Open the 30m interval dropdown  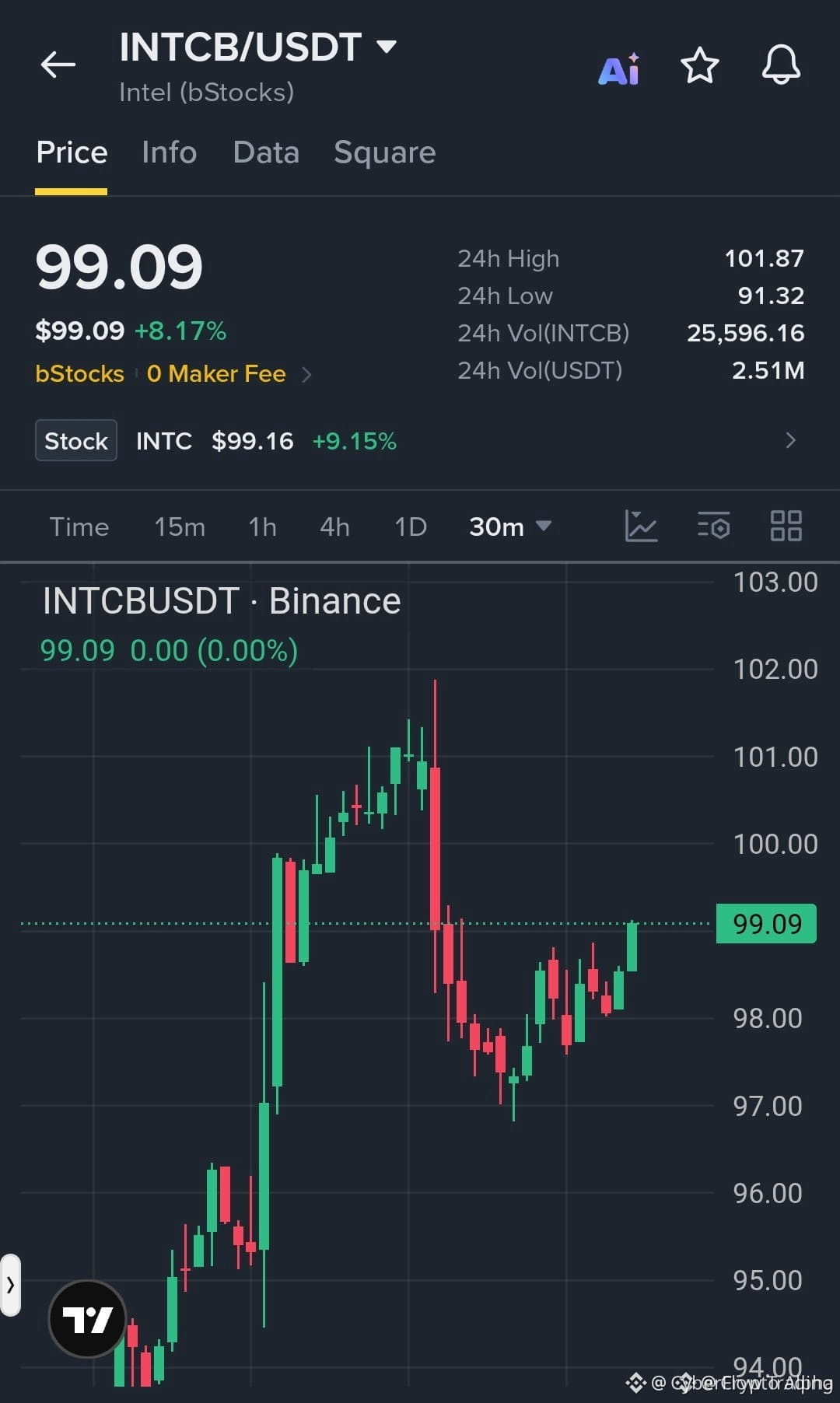point(510,527)
